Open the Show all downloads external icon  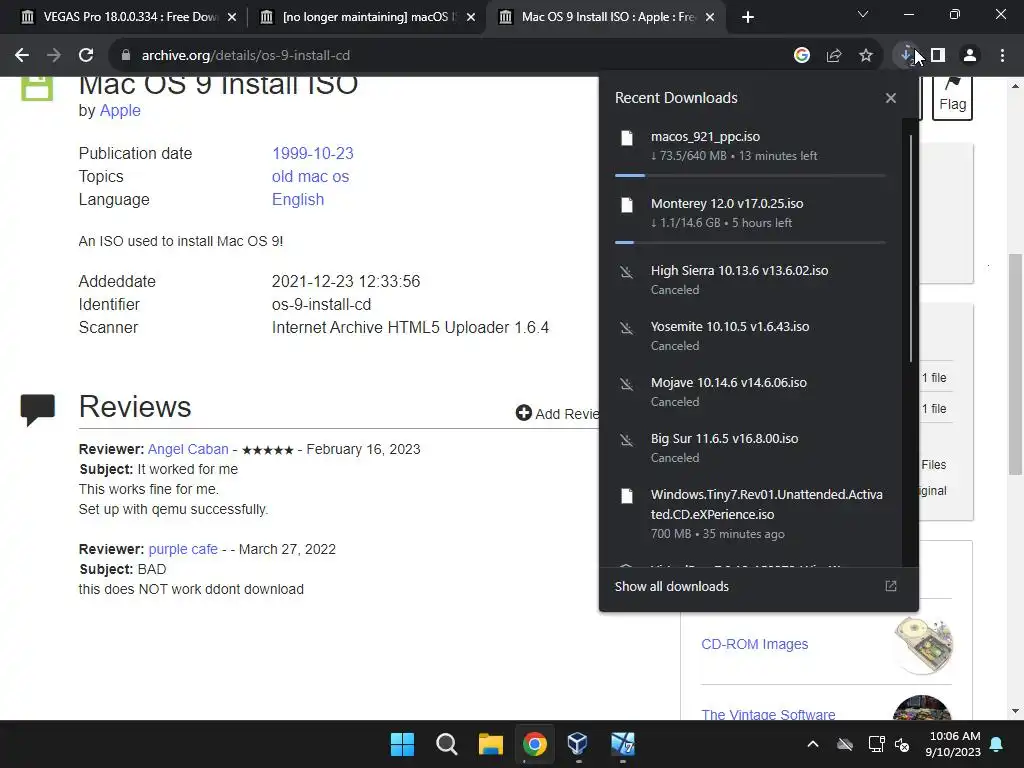click(891, 586)
